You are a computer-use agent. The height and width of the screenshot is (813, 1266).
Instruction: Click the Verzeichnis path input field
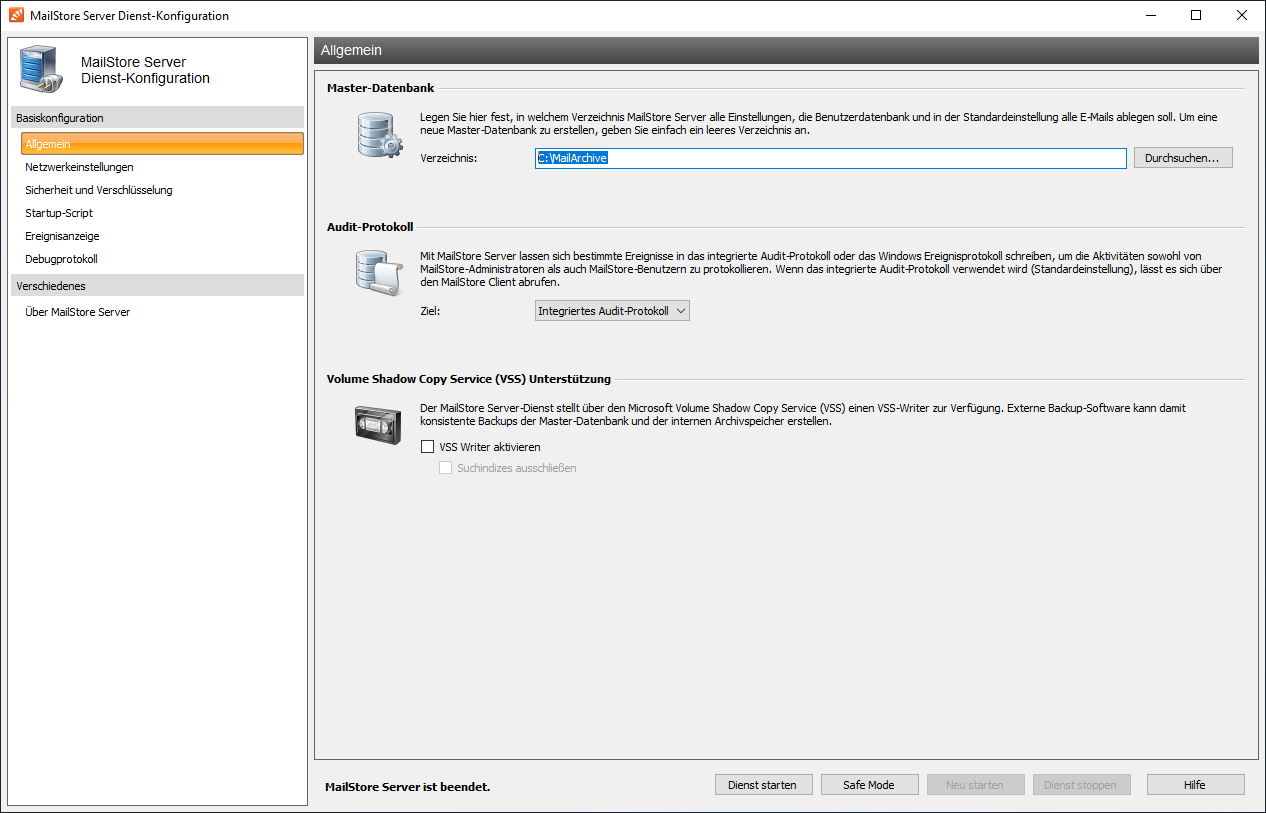tap(831, 158)
